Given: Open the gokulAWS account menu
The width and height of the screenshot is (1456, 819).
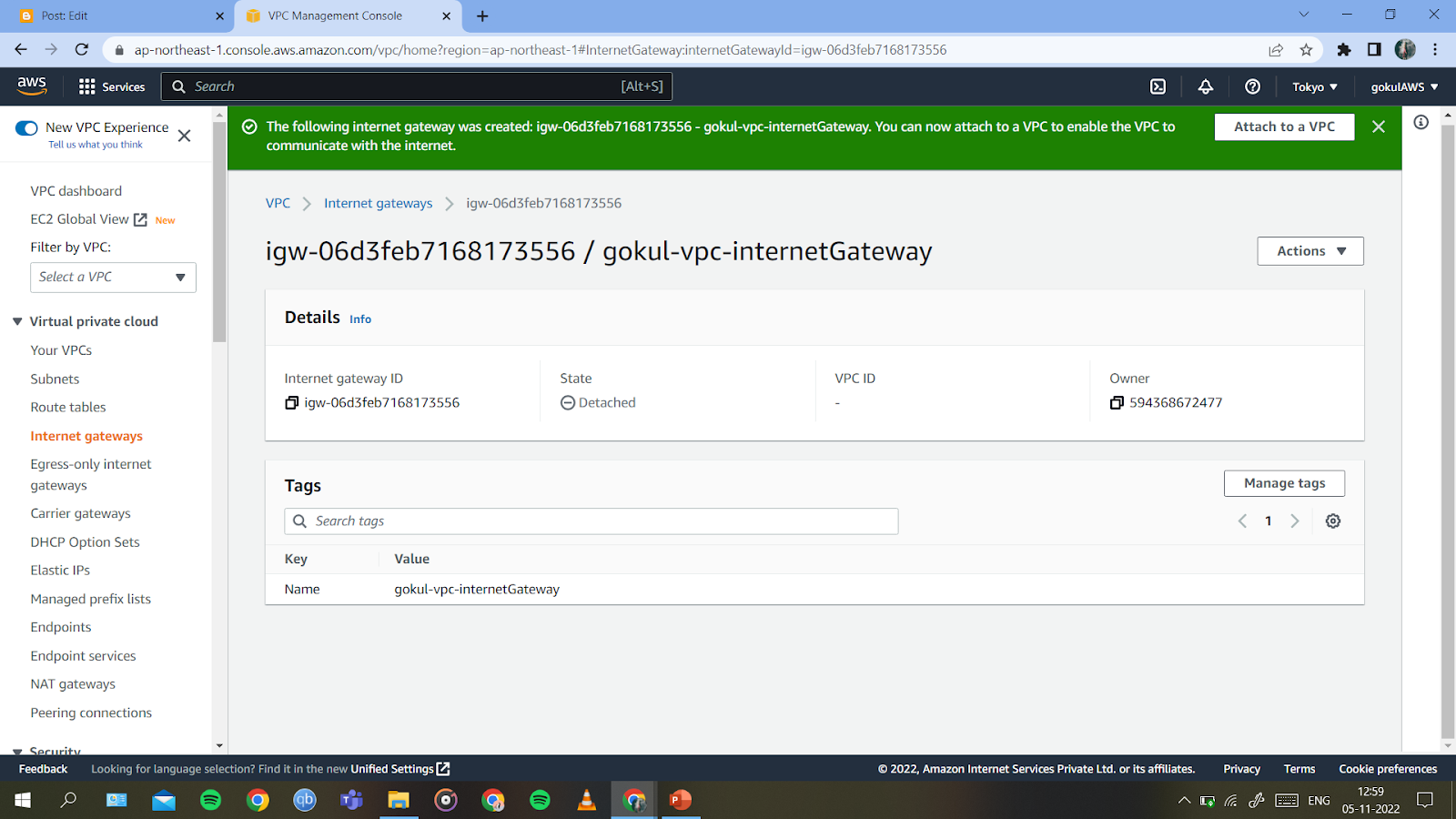Looking at the screenshot, I should pos(1404,86).
